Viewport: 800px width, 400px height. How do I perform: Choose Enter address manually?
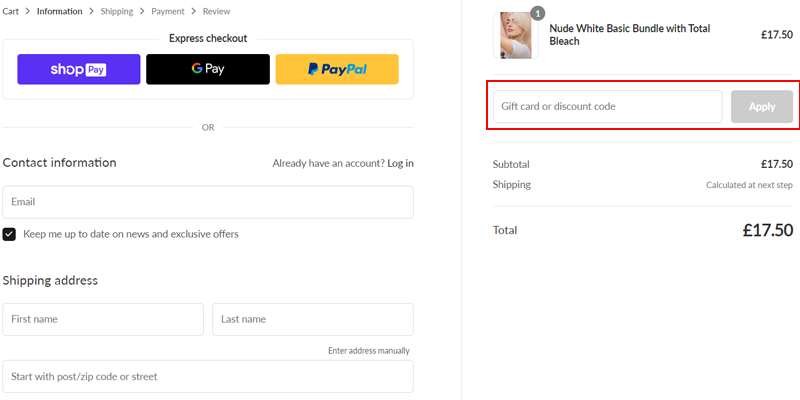368,351
